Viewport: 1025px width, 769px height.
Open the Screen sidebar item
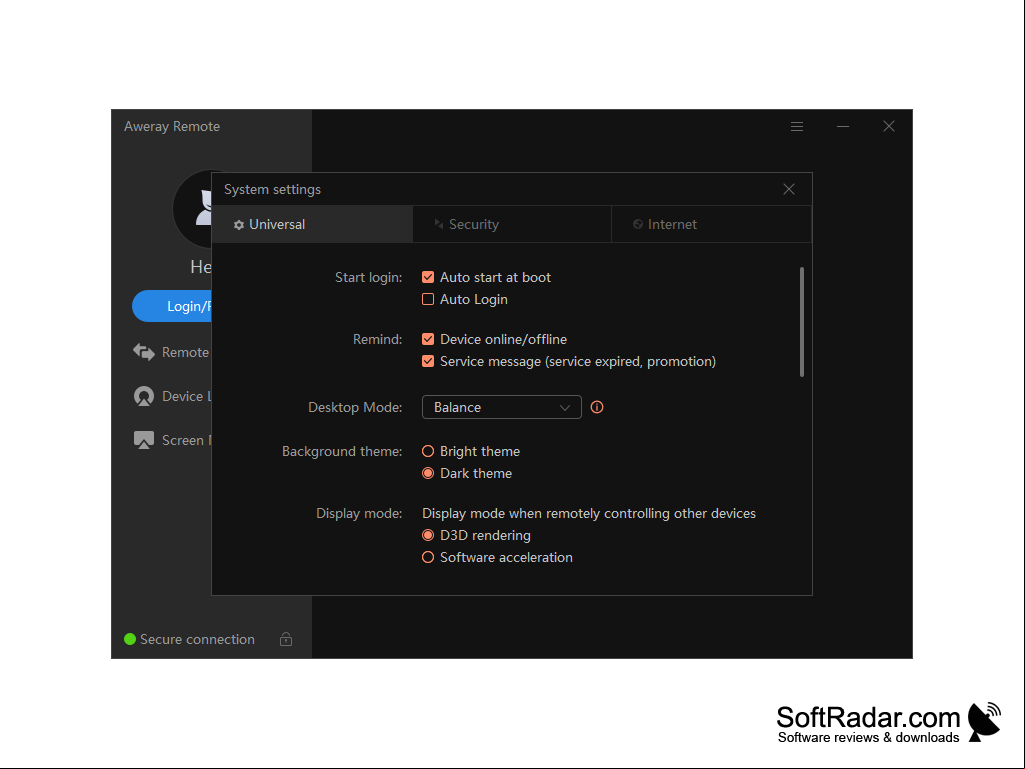point(171,440)
